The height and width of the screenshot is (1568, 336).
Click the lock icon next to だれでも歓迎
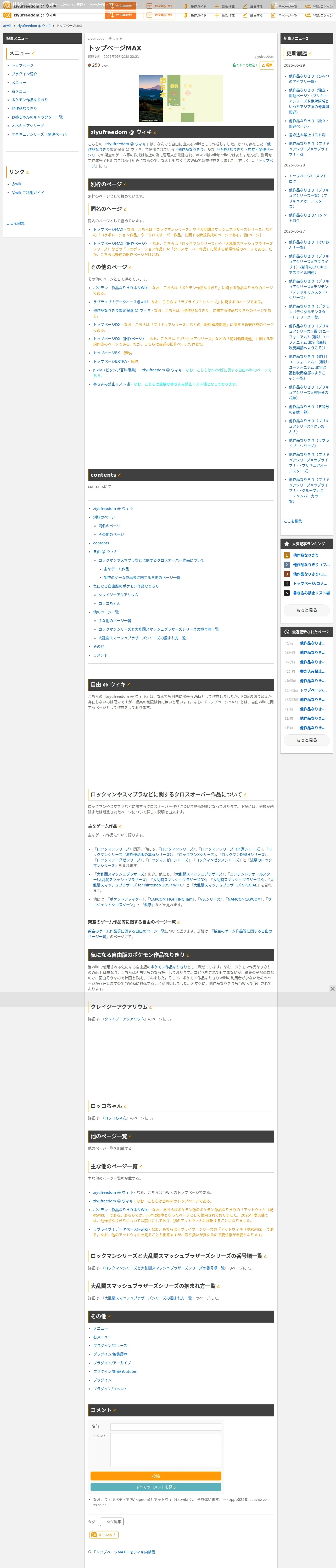coord(234,65)
